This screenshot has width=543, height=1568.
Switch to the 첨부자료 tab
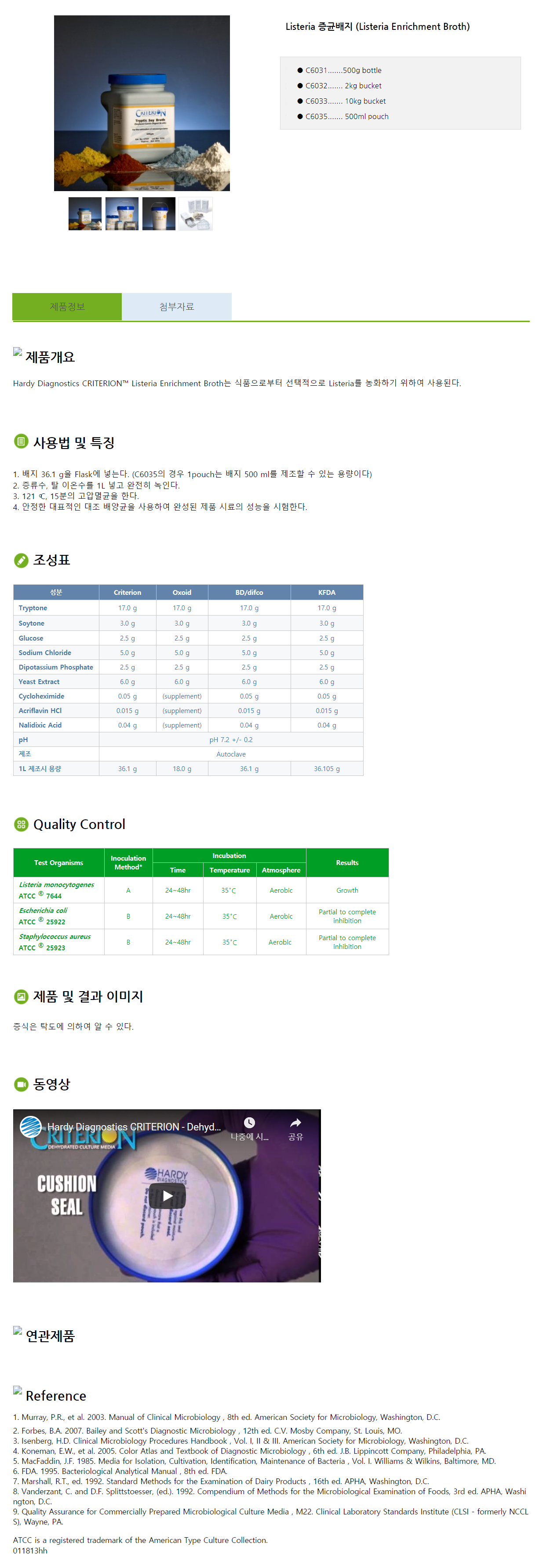[177, 307]
